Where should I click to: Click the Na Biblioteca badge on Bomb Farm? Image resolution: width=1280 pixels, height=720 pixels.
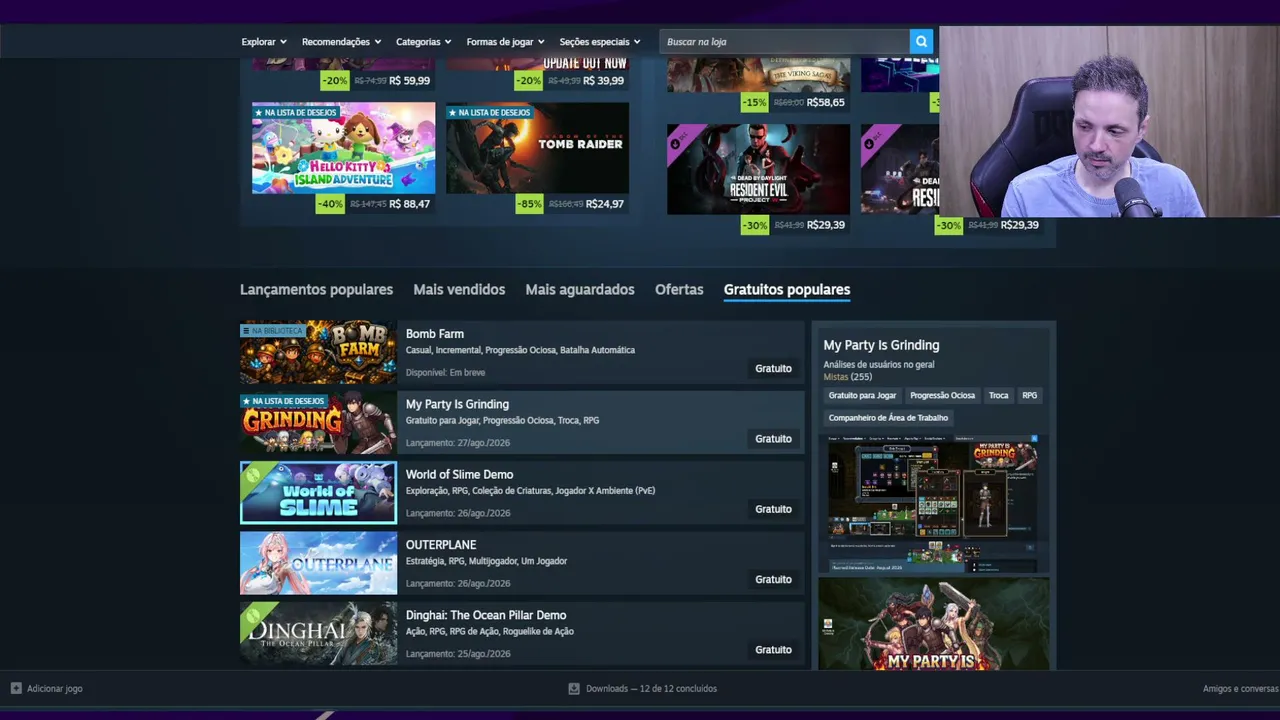pyautogui.click(x=272, y=330)
